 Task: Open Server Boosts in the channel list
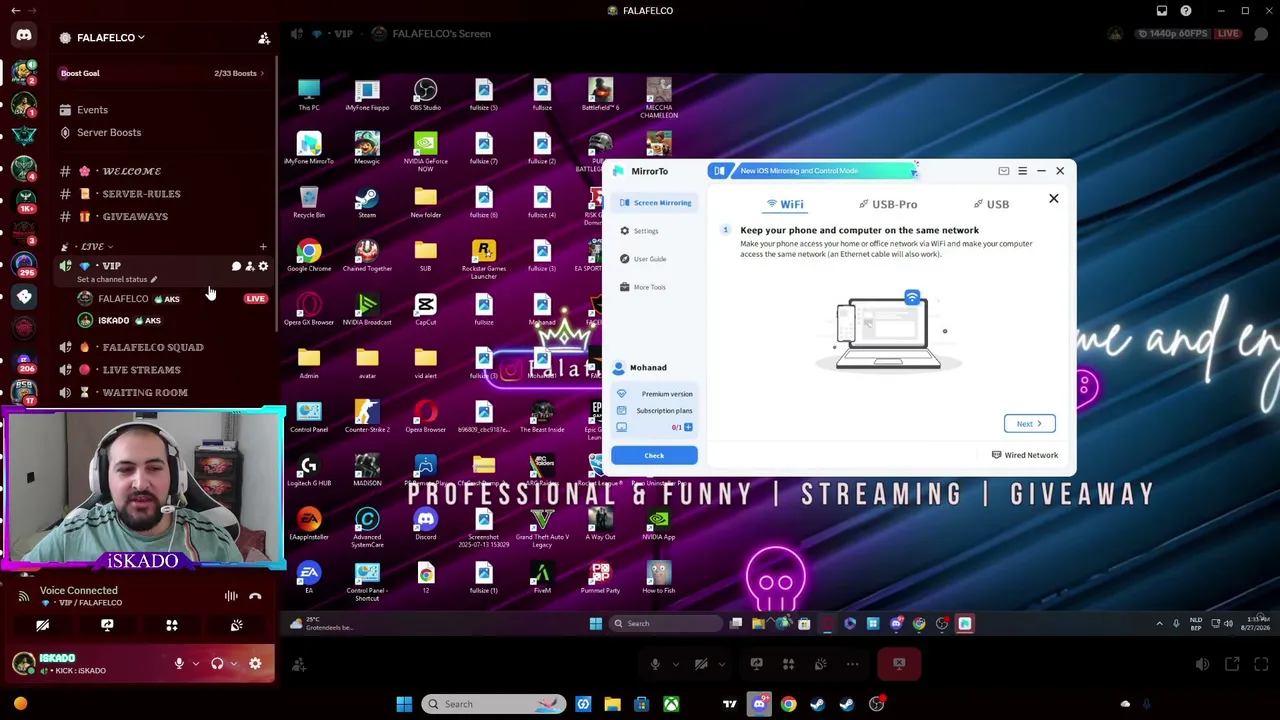[x=109, y=132]
